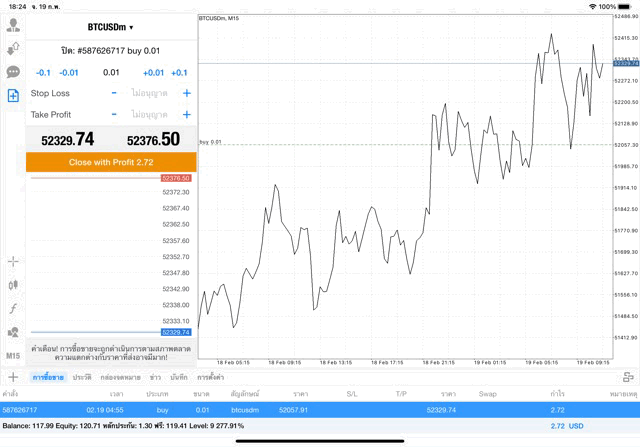Decrease volume by 0.1
Viewport: 640px width, 447px height.
click(x=43, y=73)
